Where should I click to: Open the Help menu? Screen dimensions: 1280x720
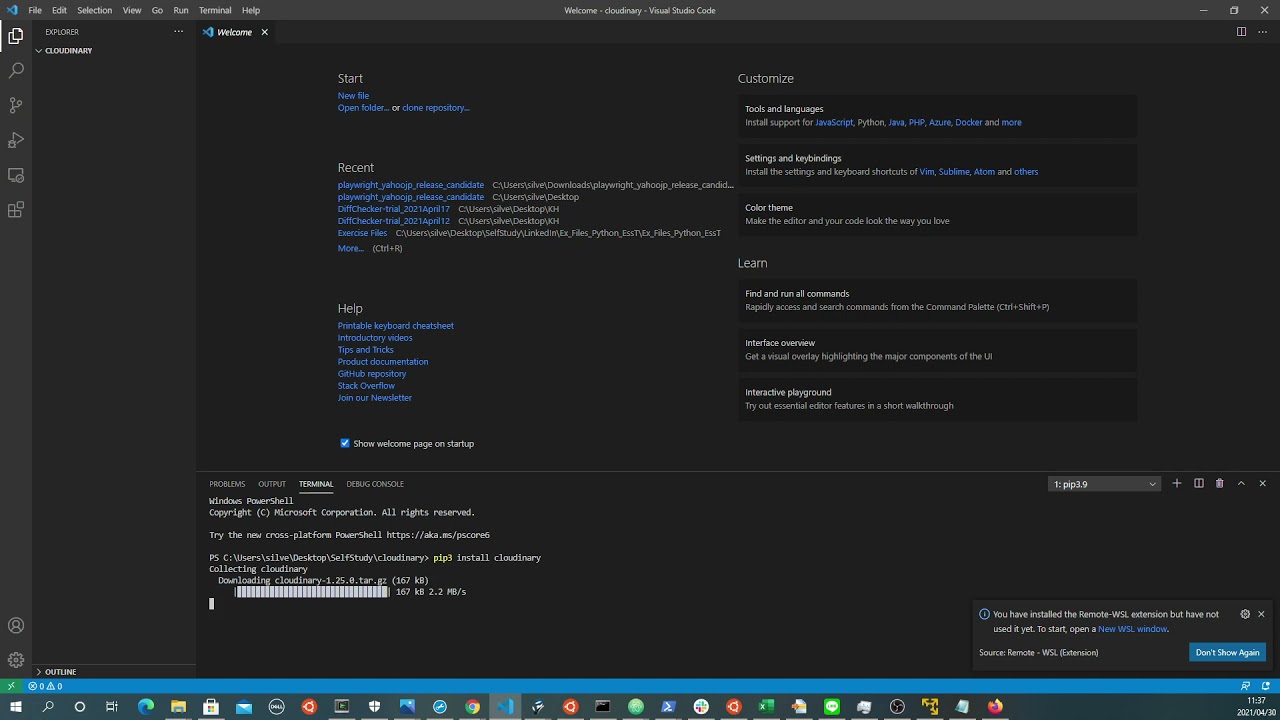click(x=251, y=10)
